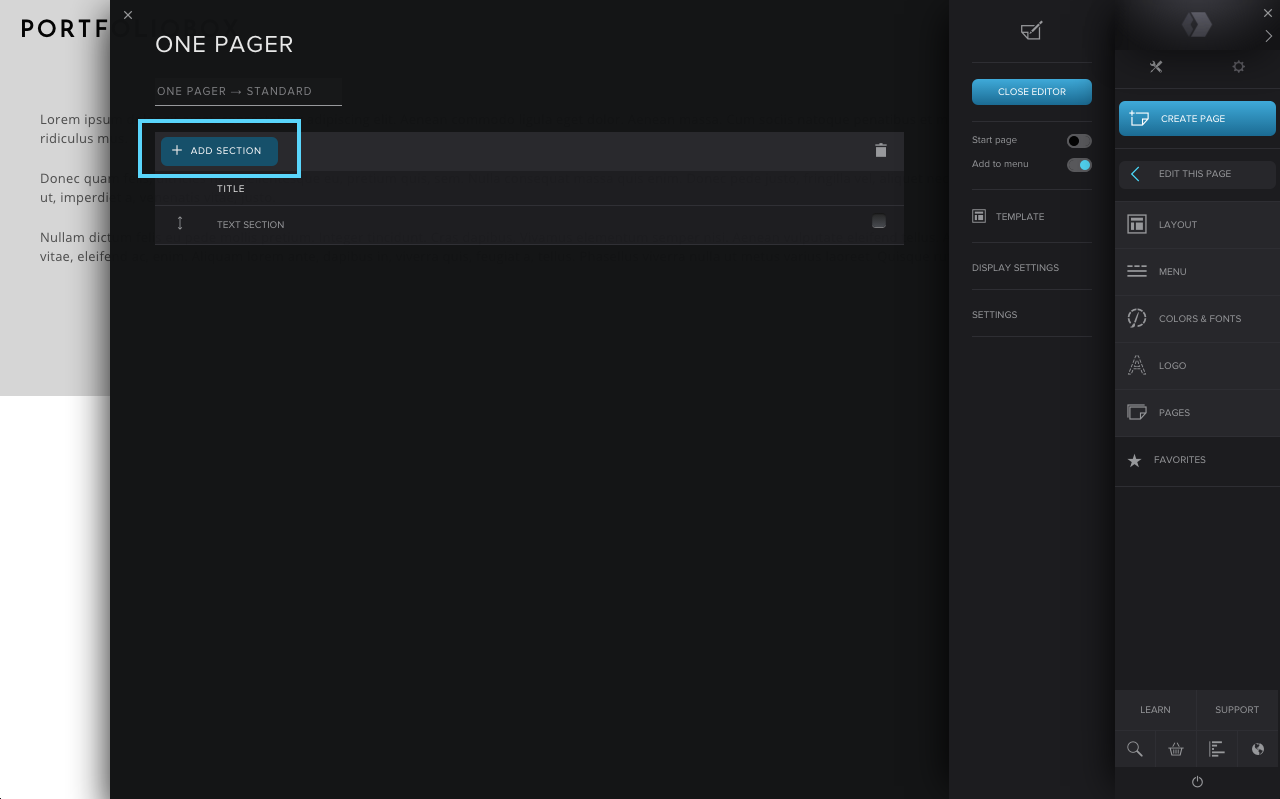
Task: Open the Colors & Fonts menu item
Action: [x=1199, y=318]
